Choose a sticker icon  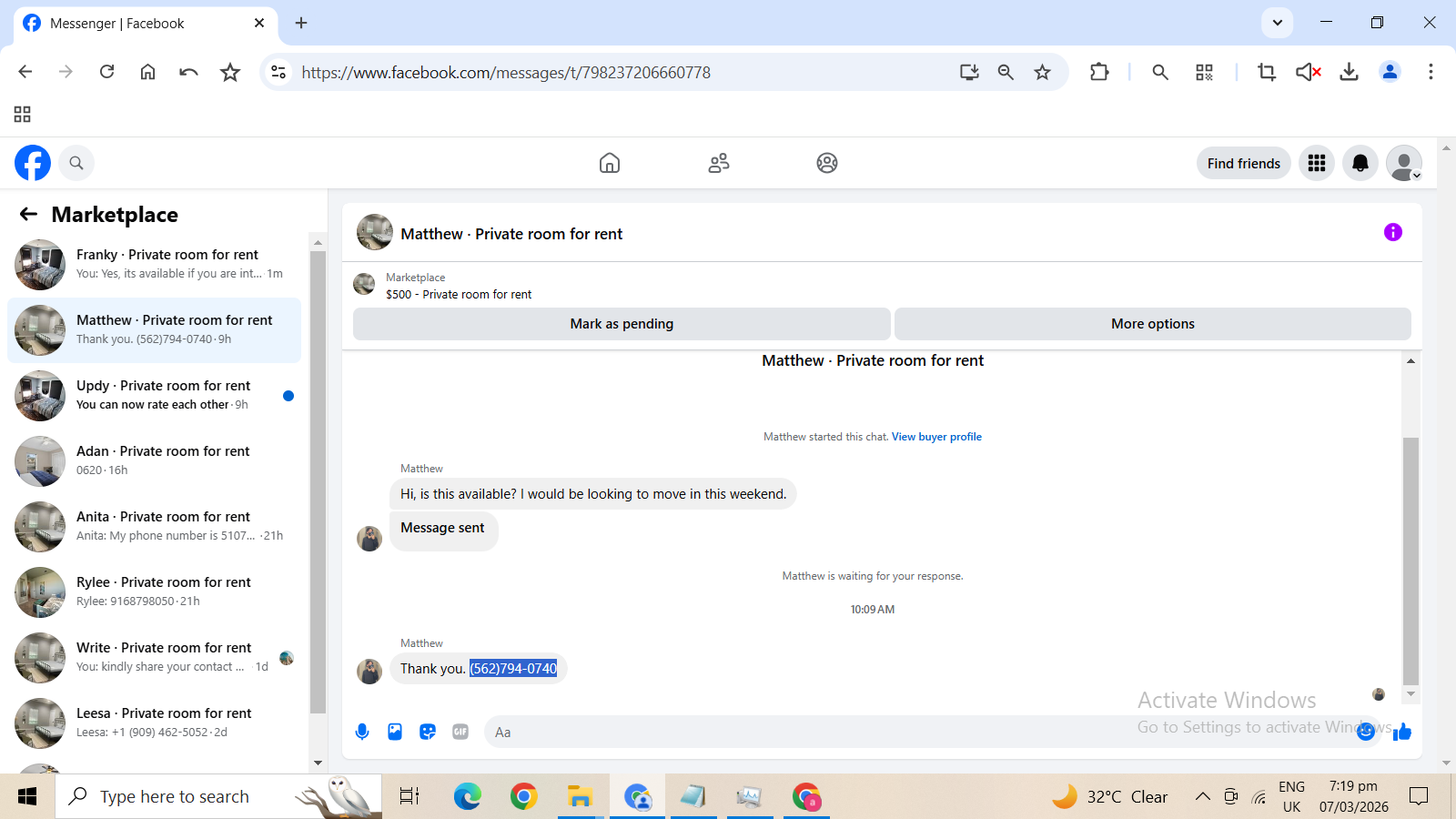point(428,732)
